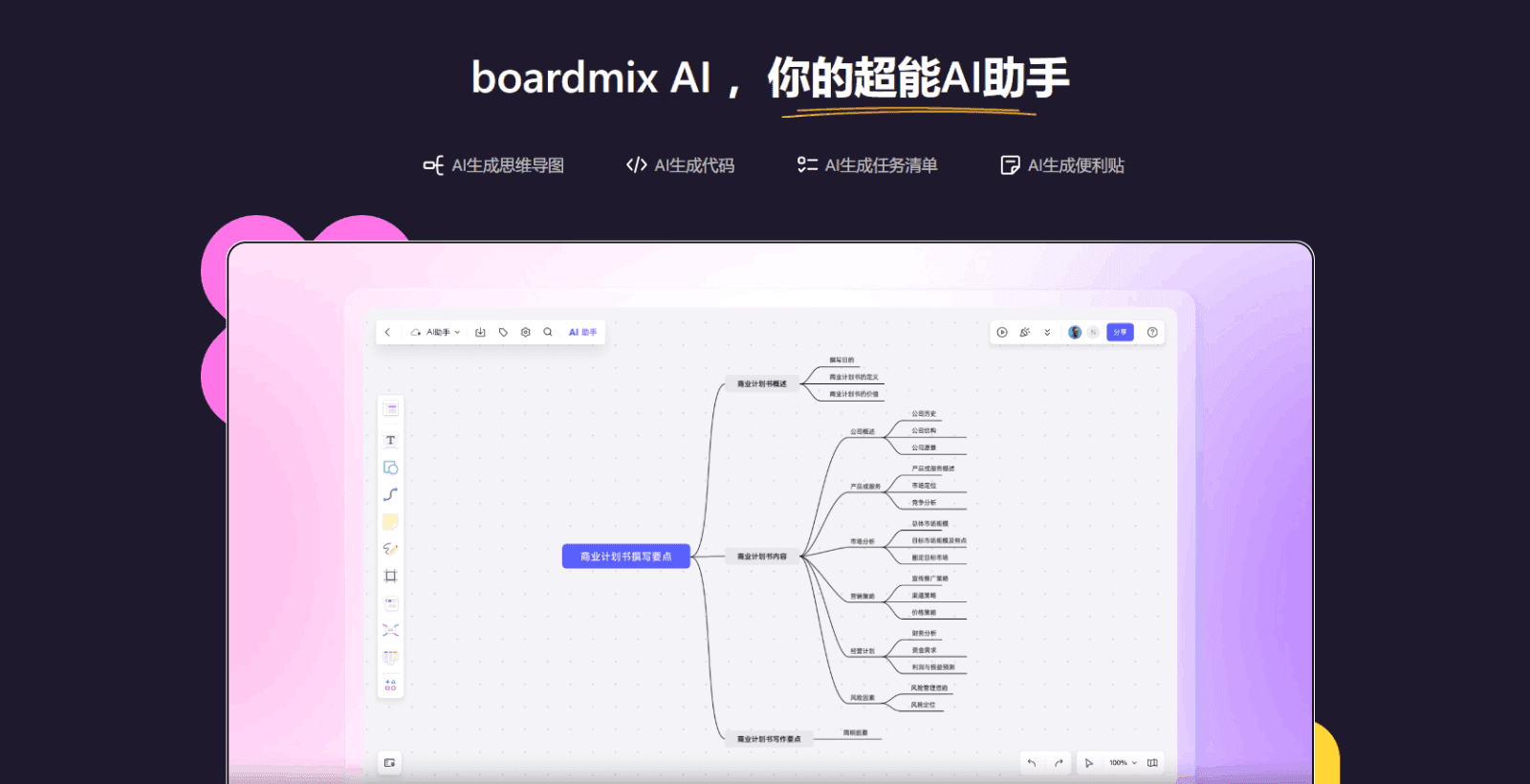Screen dimensions: 1530x784
Task: Select the 产品或服务 branch node
Action: coord(865,487)
